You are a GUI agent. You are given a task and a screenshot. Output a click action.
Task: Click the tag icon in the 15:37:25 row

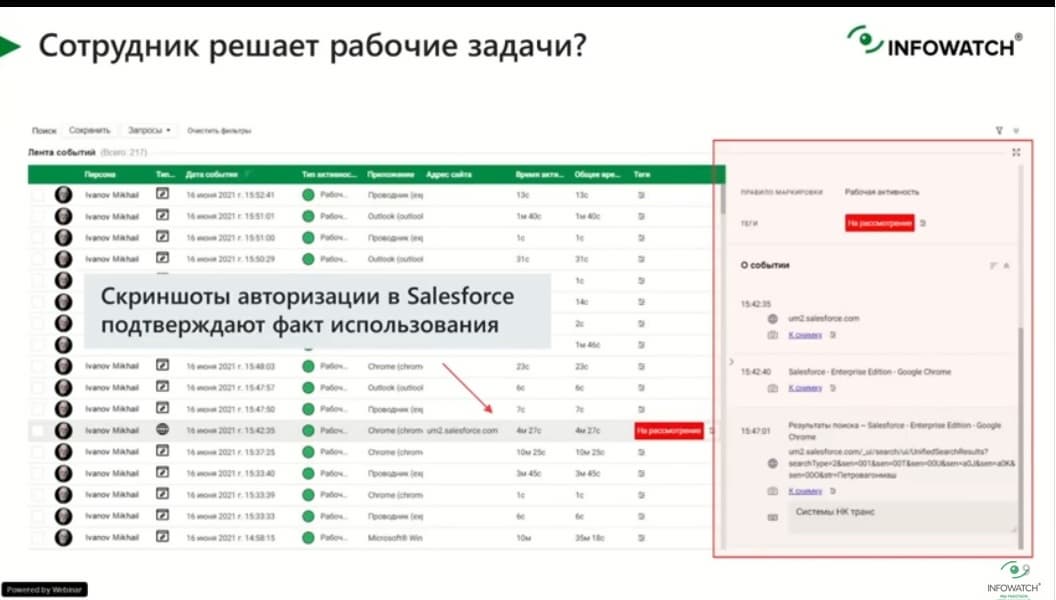[x=641, y=452]
